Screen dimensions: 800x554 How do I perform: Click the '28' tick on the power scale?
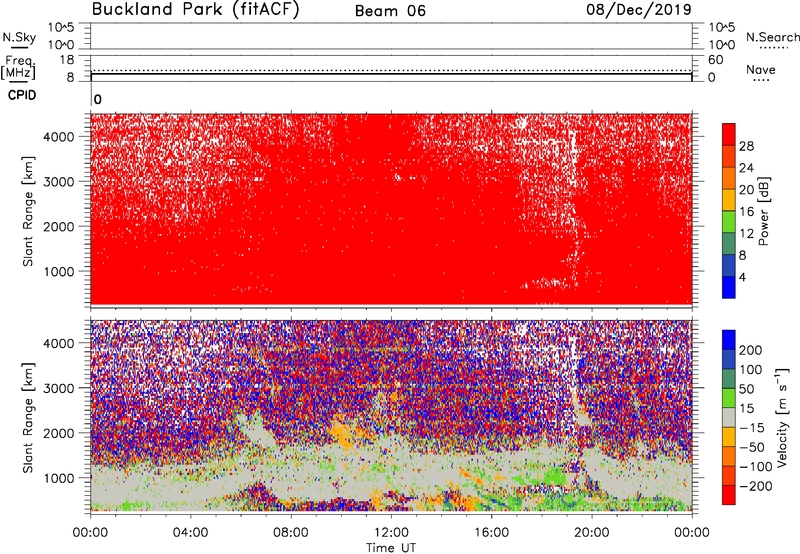pos(746,146)
